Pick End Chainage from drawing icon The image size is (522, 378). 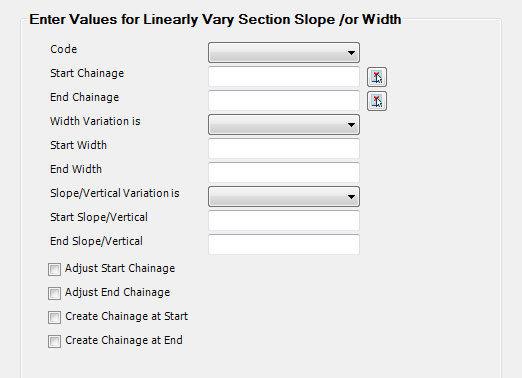pos(377,101)
